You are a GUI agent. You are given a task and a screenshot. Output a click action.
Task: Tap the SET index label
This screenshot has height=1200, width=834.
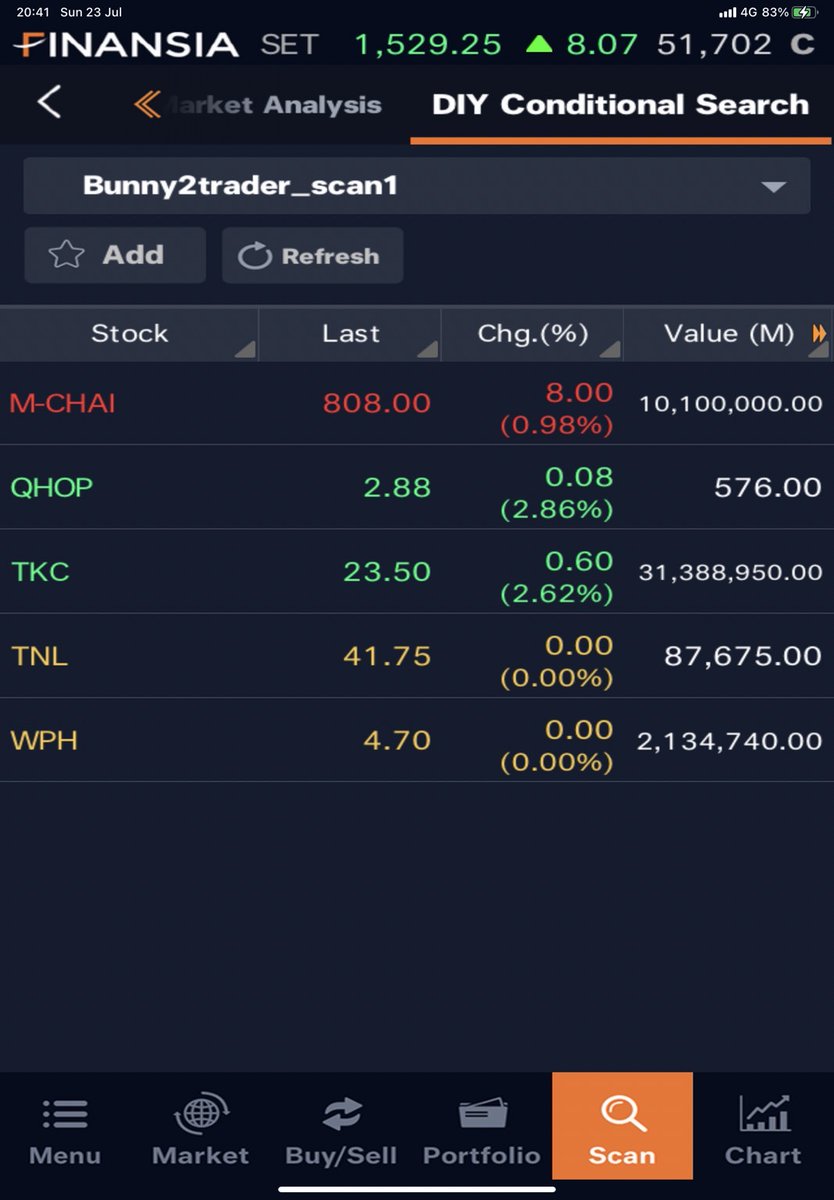[289, 44]
